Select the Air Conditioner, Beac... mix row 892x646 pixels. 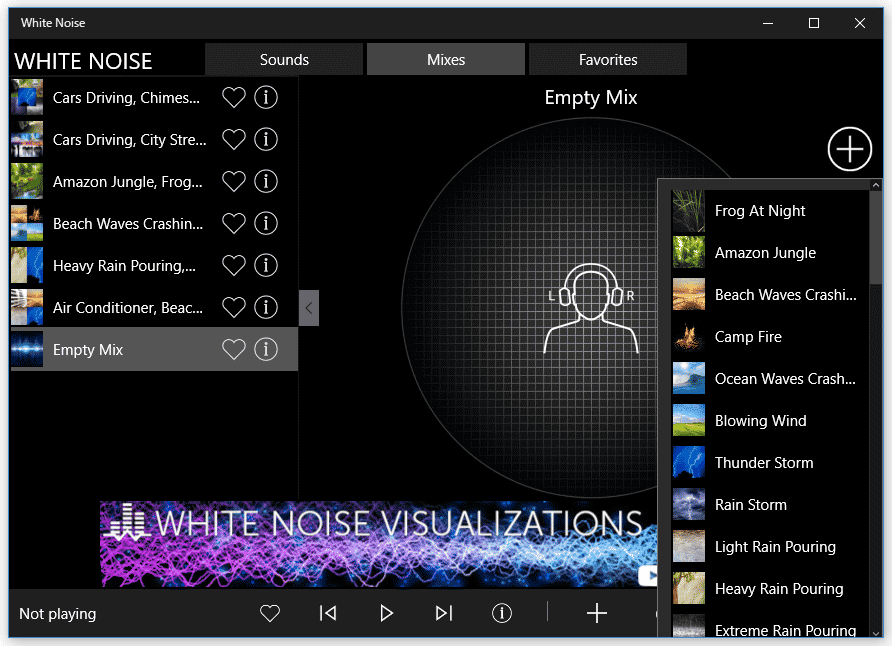click(x=154, y=308)
